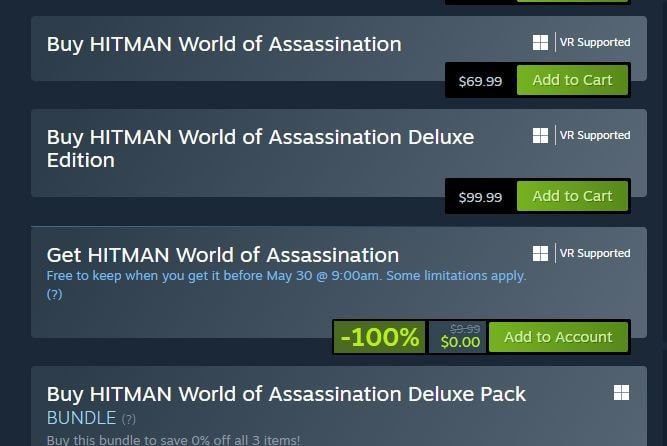The image size is (667, 446).
Task: Click the Deluxe Pack bundle title
Action: pos(286,394)
